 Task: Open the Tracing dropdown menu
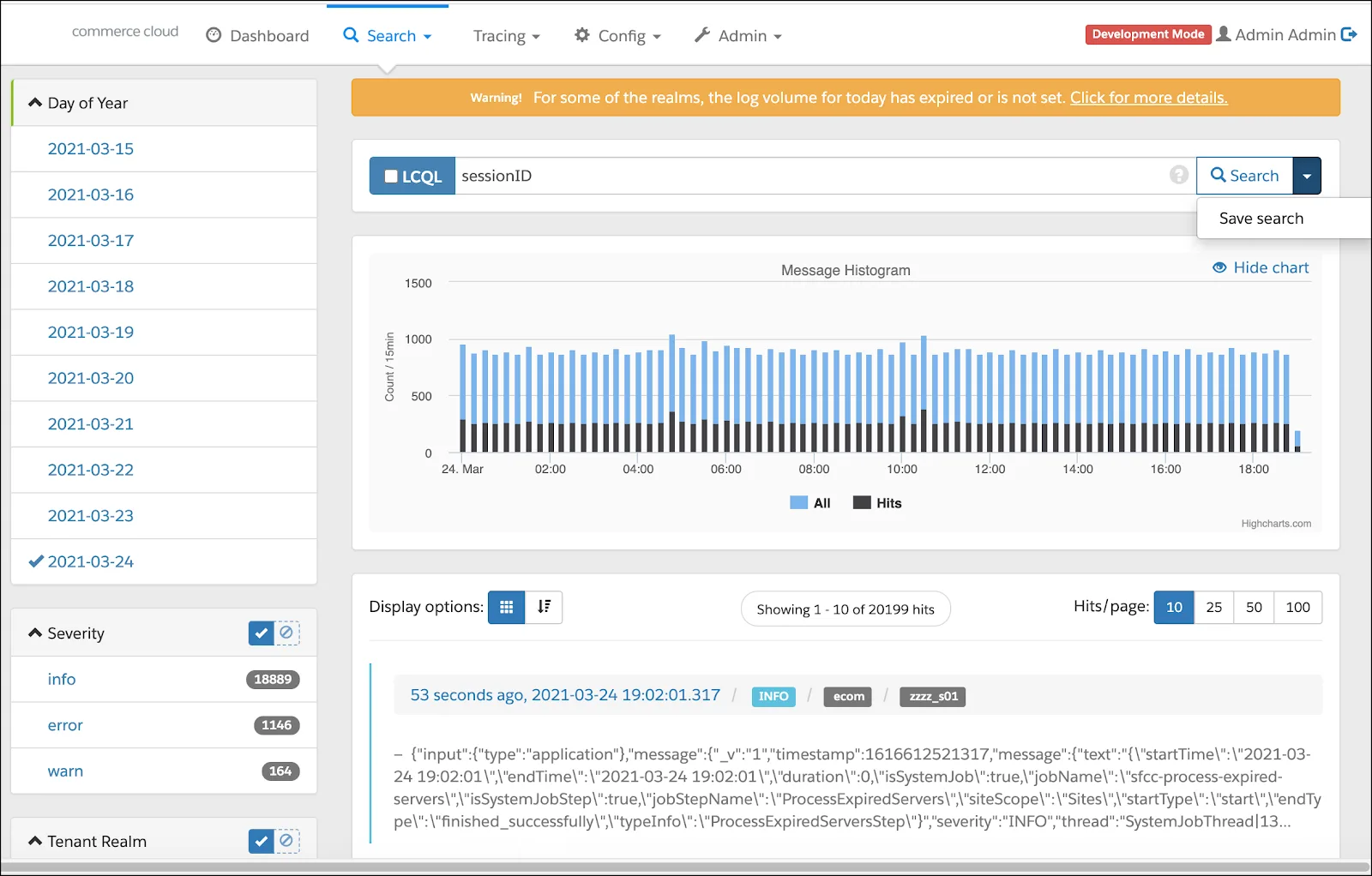(506, 36)
